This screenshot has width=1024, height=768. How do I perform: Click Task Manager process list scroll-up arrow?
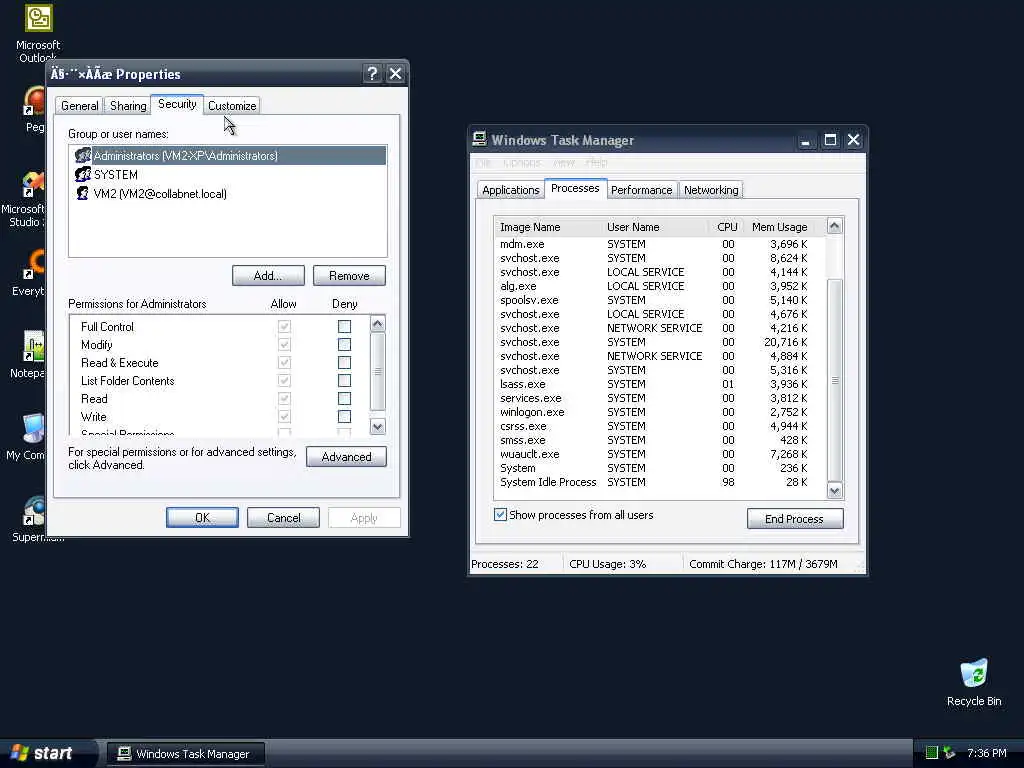(x=834, y=226)
